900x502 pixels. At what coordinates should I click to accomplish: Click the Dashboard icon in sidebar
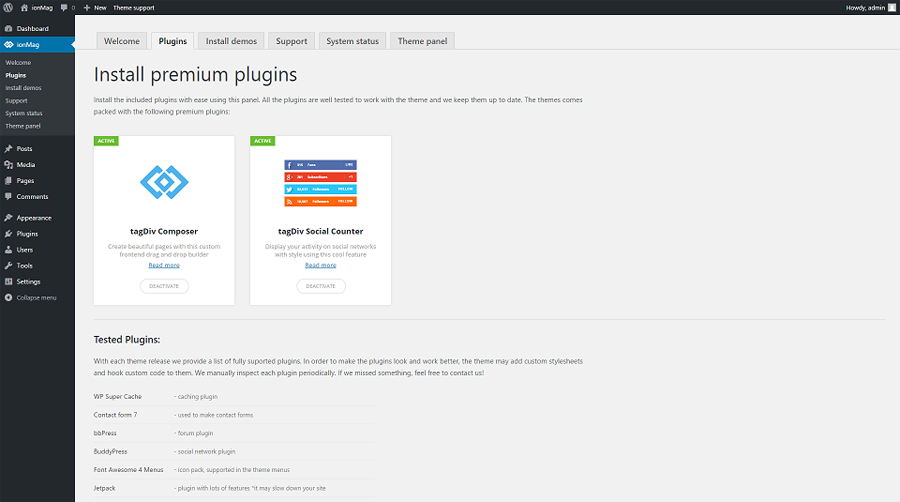tap(9, 29)
